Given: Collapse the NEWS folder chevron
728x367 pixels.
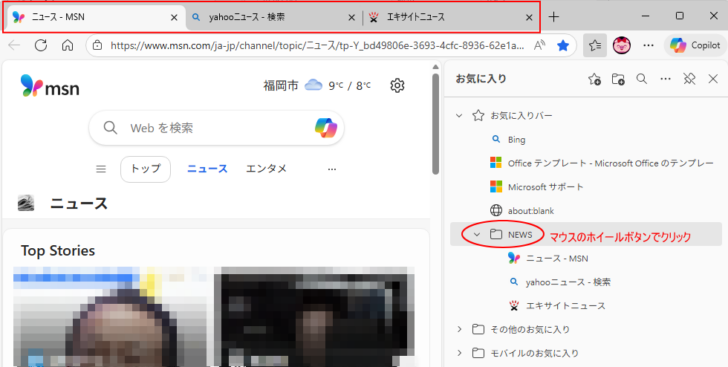Looking at the screenshot, I should [476, 235].
